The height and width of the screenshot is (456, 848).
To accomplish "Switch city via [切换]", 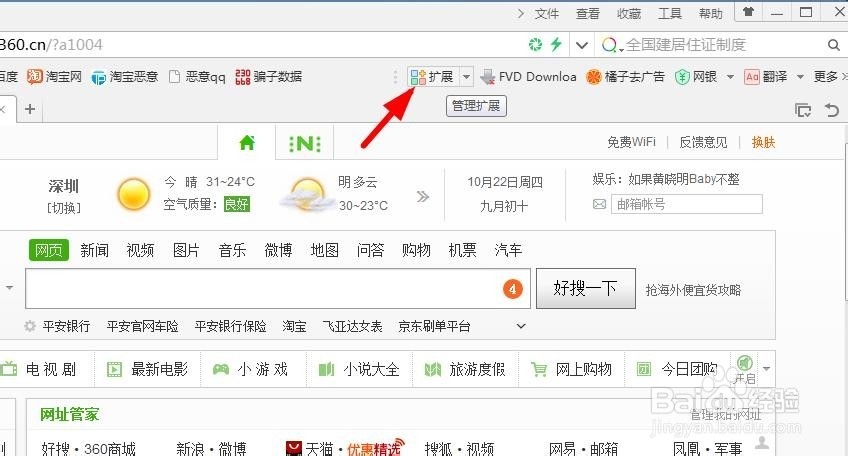I will pyautogui.click(x=64, y=208).
